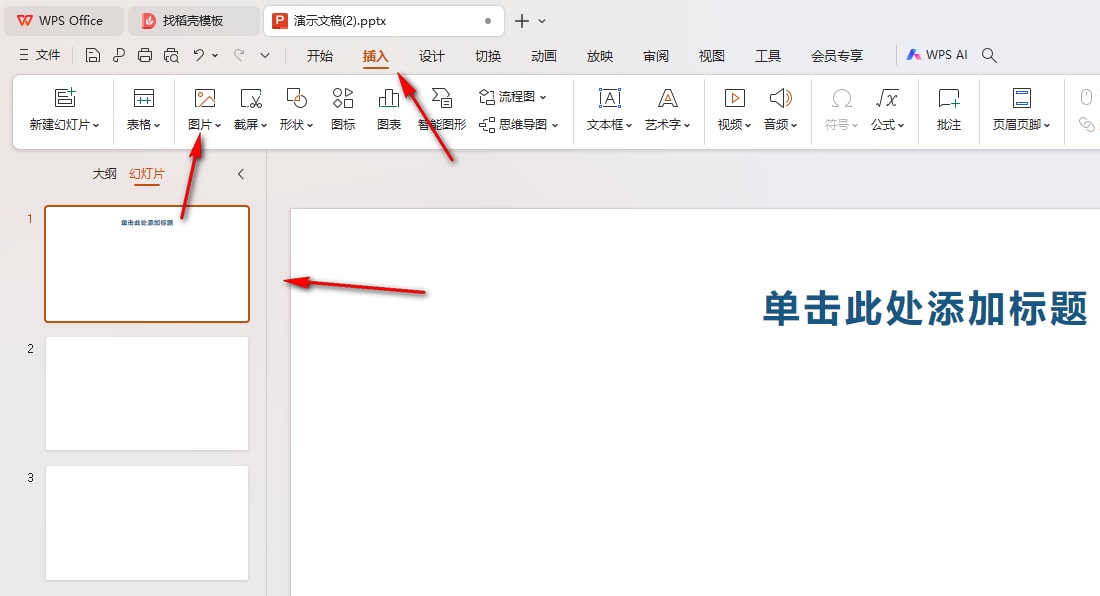Select slide 1 thumbnail
This screenshot has height=596, width=1100.
pyautogui.click(x=147, y=264)
